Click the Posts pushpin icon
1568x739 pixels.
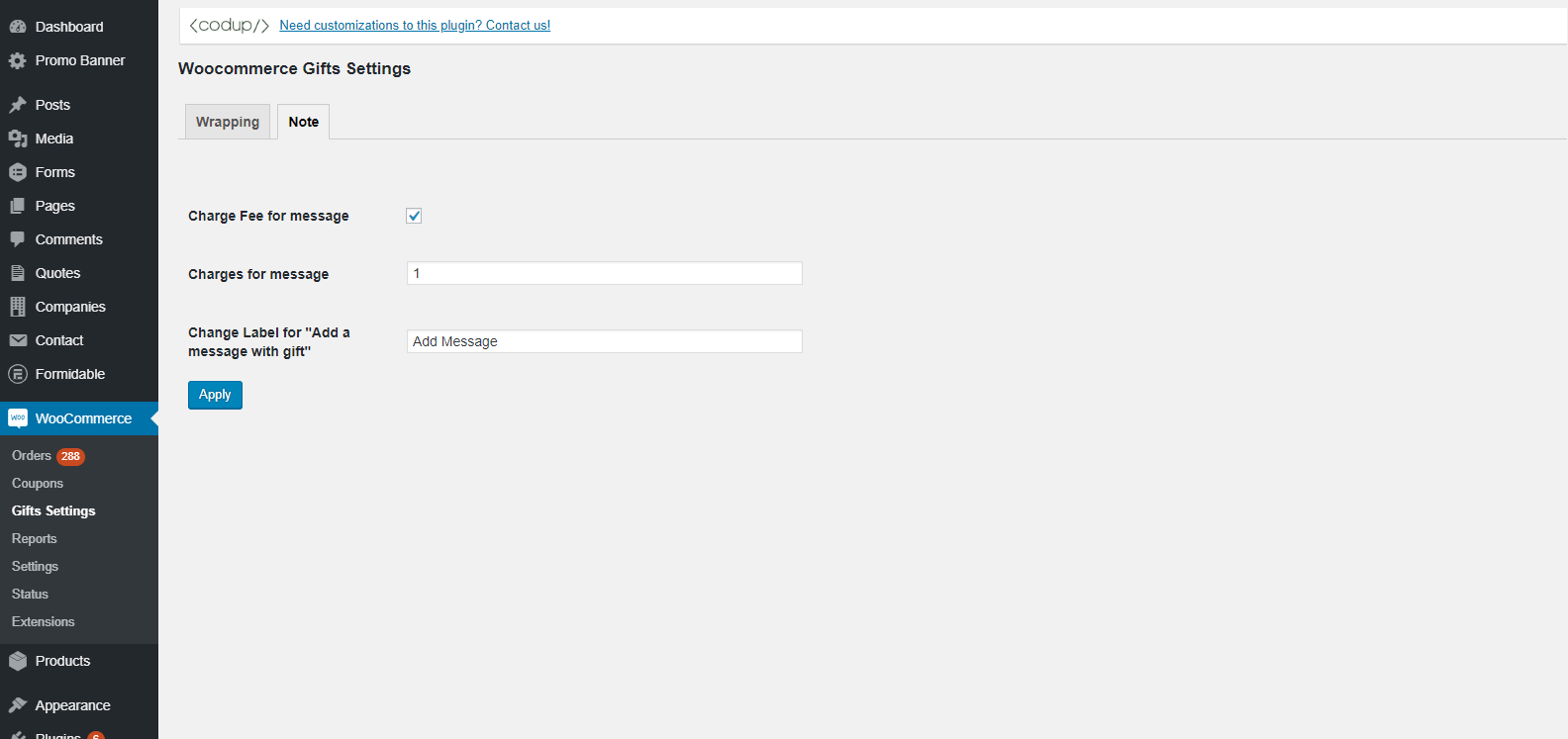click(x=18, y=105)
